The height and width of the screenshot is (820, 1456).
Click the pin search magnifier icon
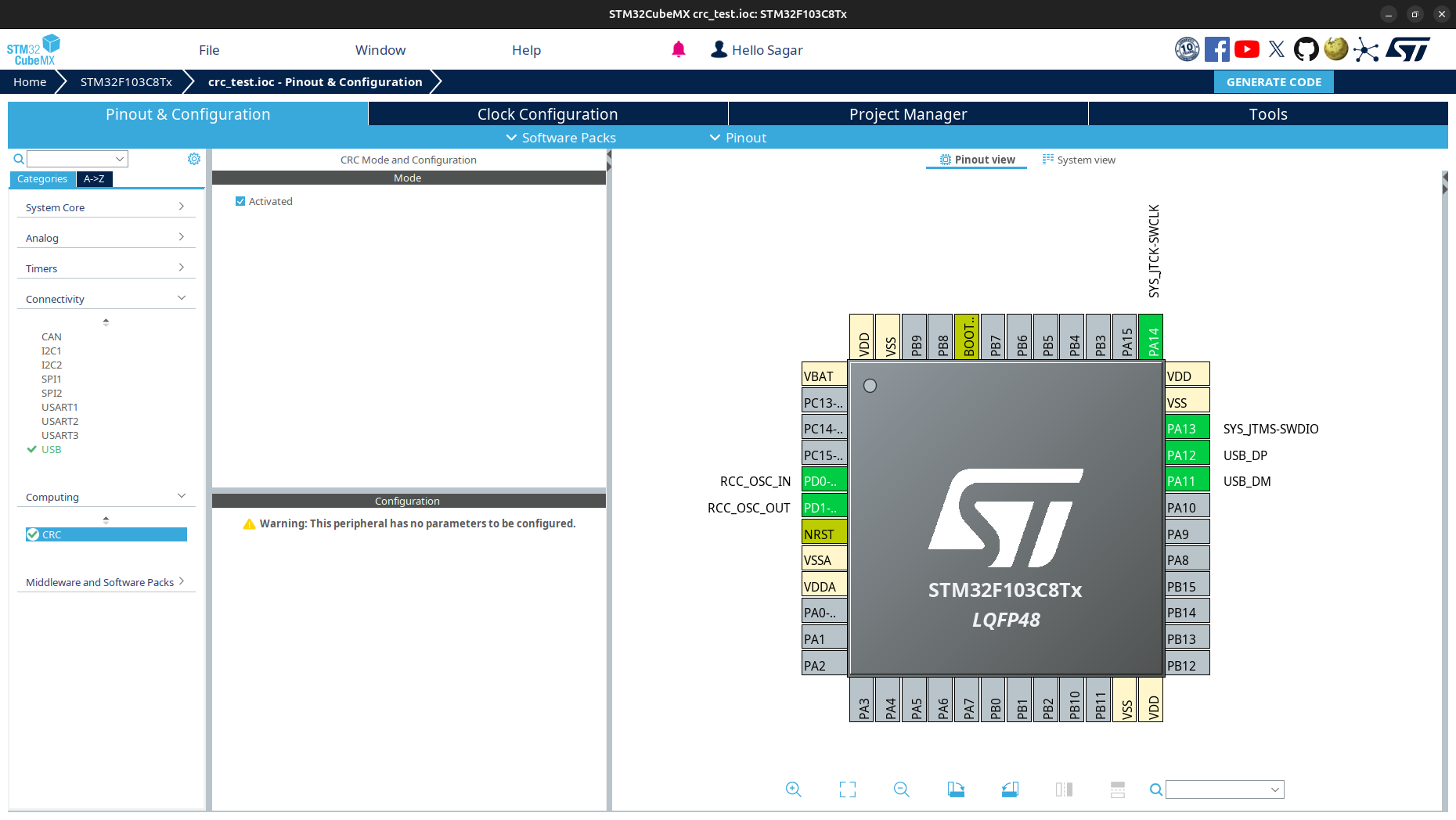(1155, 789)
